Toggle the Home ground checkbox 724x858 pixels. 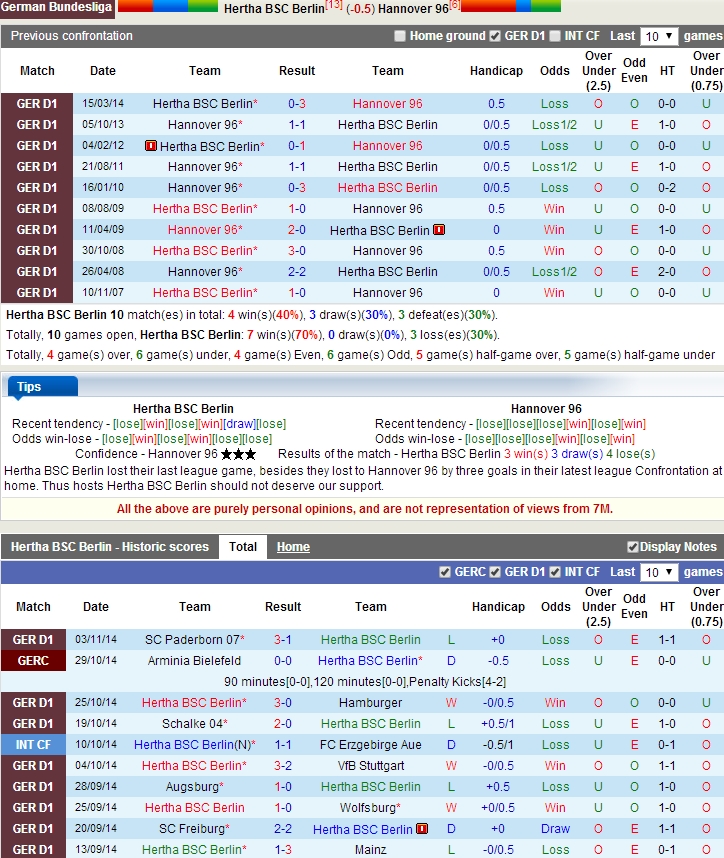(x=400, y=36)
